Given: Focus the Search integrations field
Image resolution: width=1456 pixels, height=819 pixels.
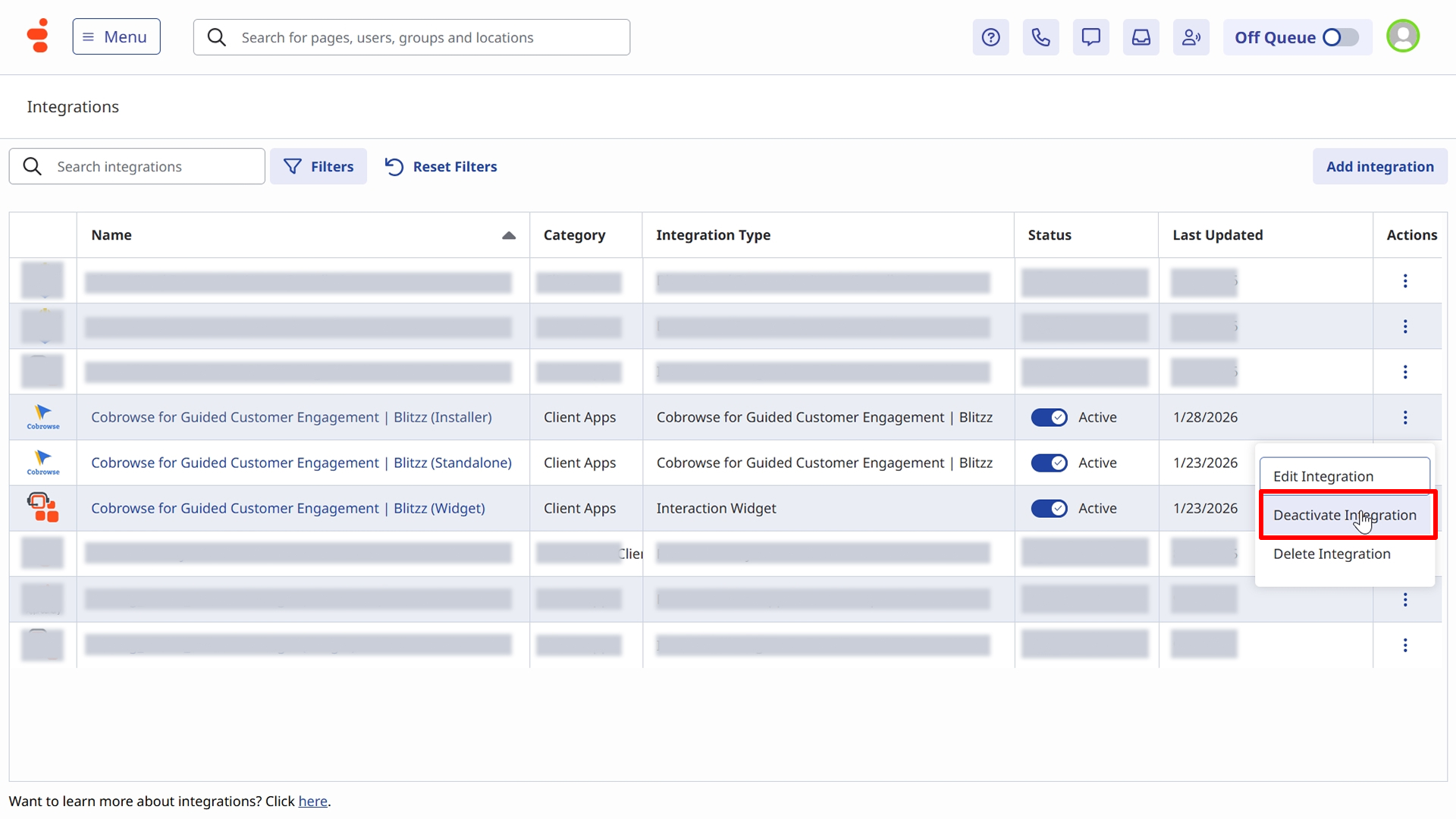Looking at the screenshot, I should (x=152, y=166).
